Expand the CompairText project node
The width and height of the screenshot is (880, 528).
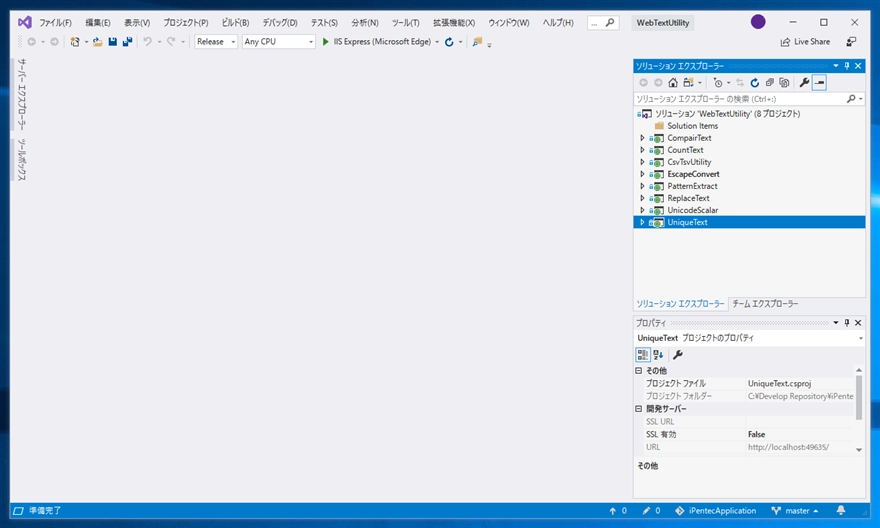[643, 138]
